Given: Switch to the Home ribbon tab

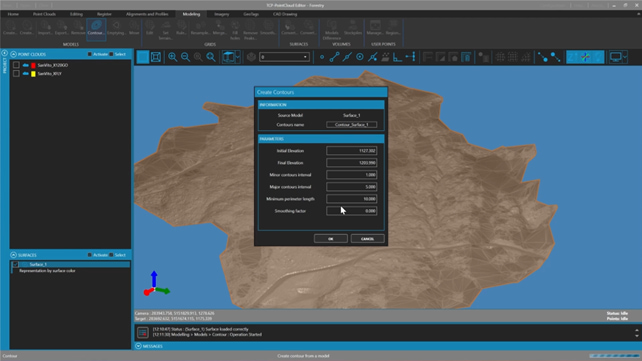Looking at the screenshot, I should point(13,14).
